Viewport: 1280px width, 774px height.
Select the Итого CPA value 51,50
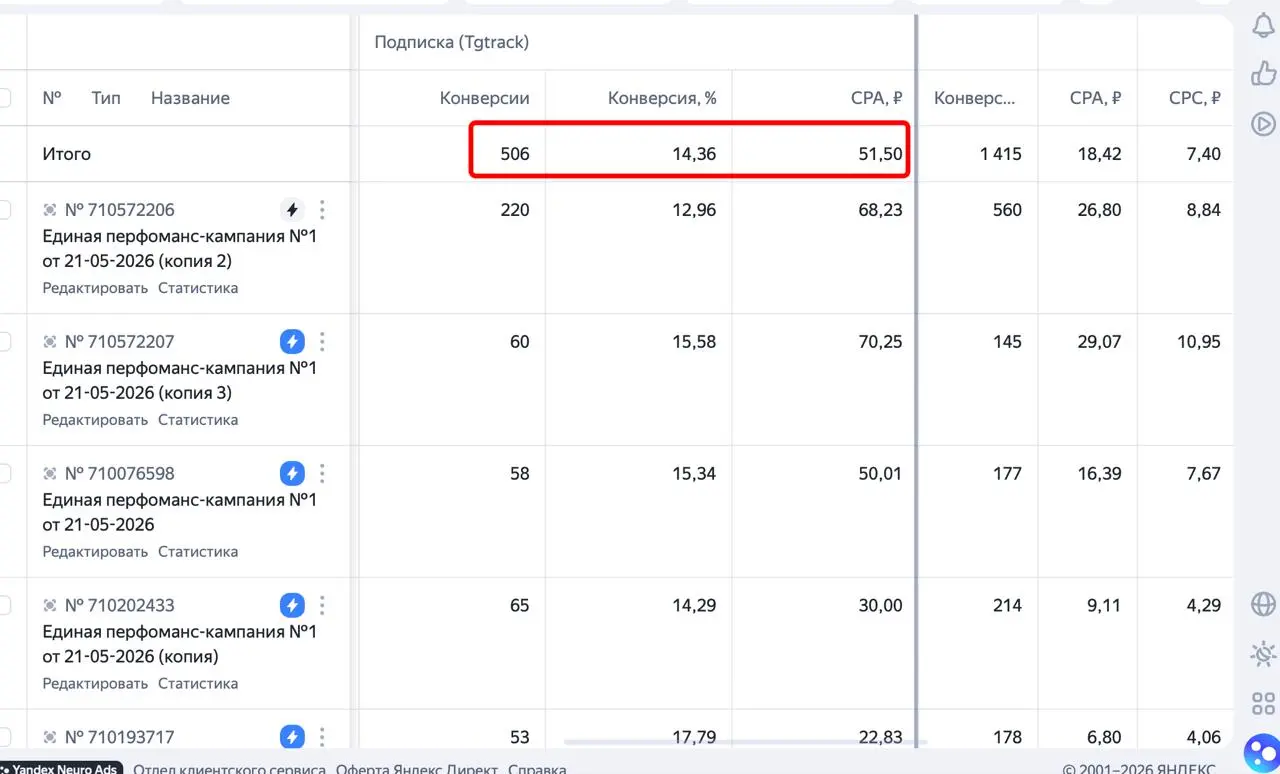point(880,154)
